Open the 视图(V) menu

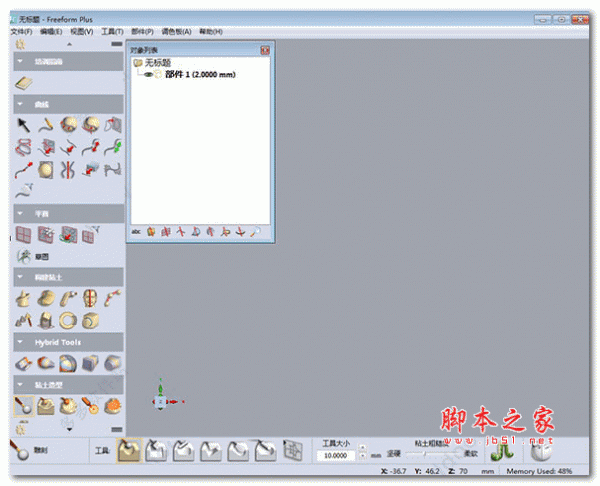click(x=82, y=32)
